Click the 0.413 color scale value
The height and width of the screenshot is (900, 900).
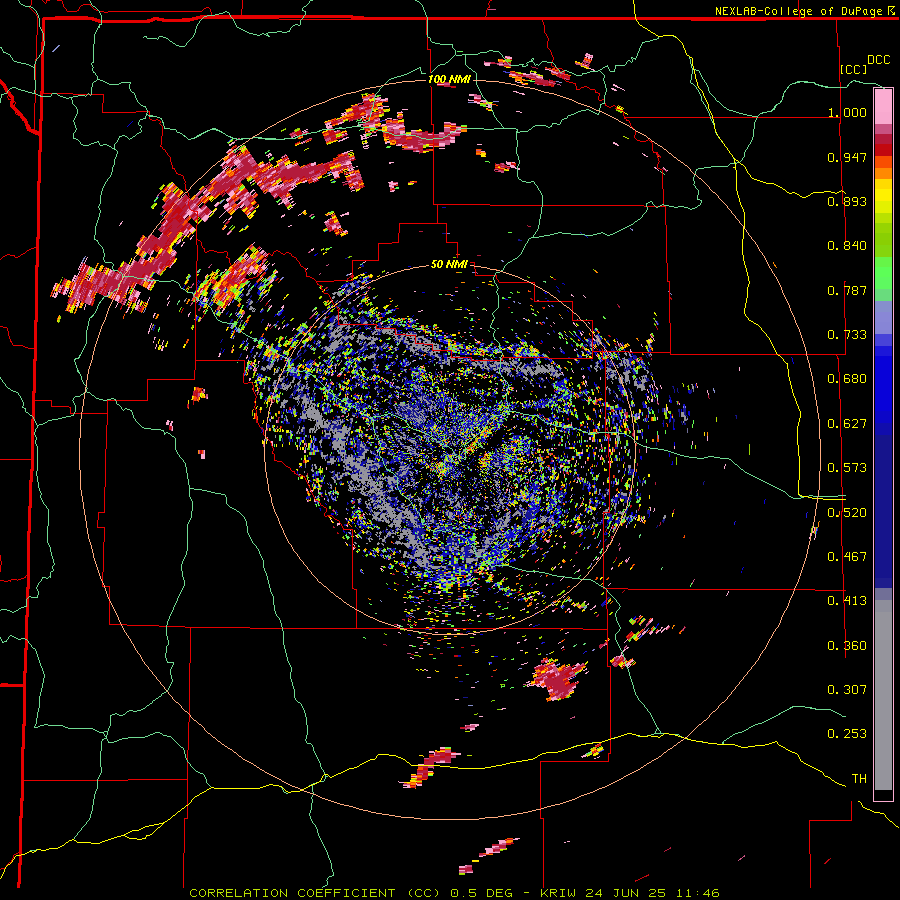coord(847,601)
